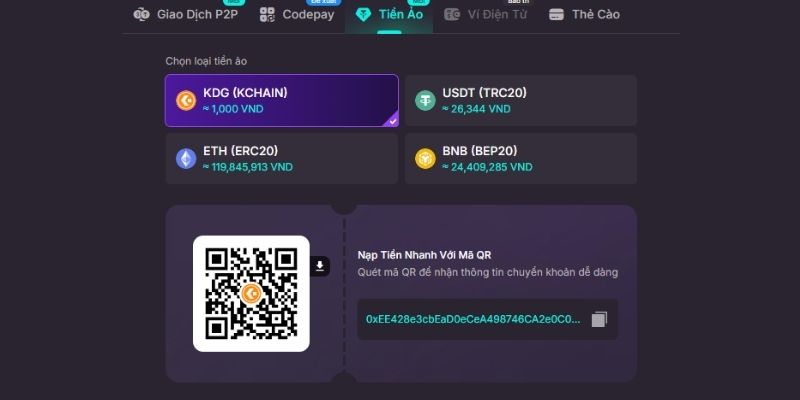
Task: Click the USDT Tether logo icon
Action: tap(425, 101)
